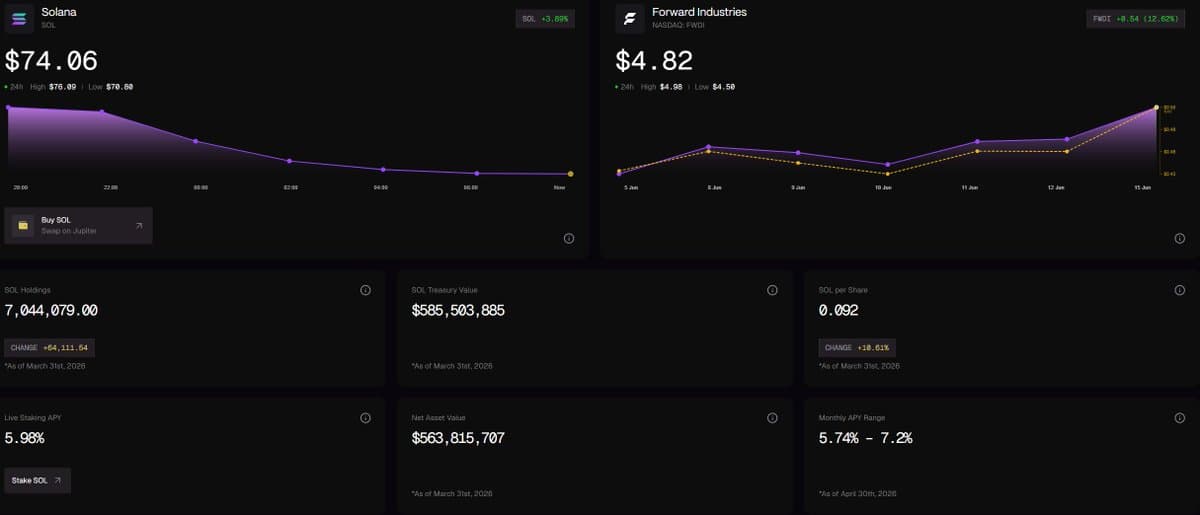Click the 15 Jun yellow end point on the FWDI chart
Screen dimensions: 1200x515
(x=1156, y=107)
